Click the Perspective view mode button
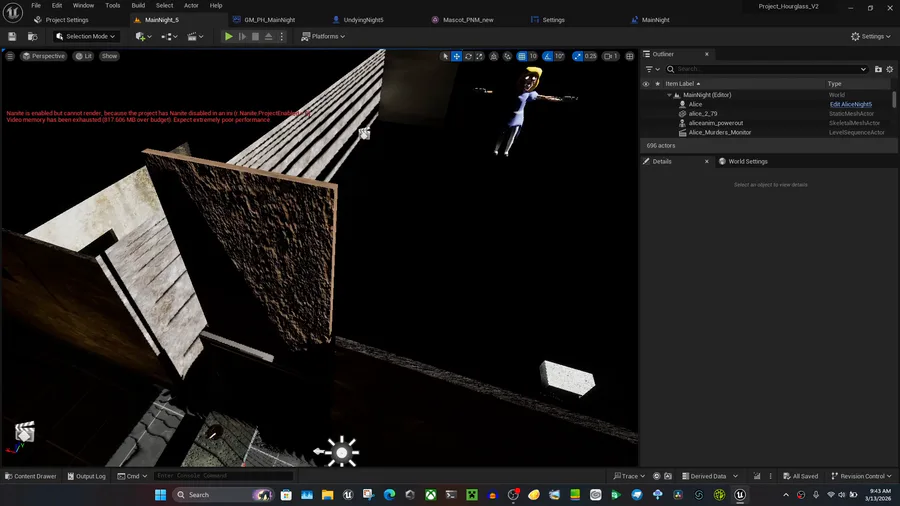 pos(44,56)
